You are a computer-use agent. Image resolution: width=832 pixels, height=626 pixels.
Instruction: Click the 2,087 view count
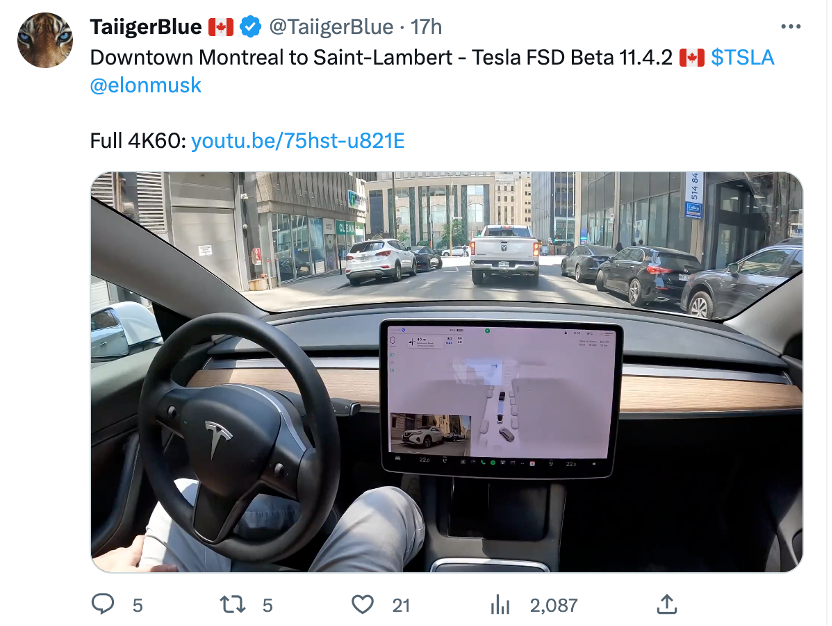click(553, 605)
